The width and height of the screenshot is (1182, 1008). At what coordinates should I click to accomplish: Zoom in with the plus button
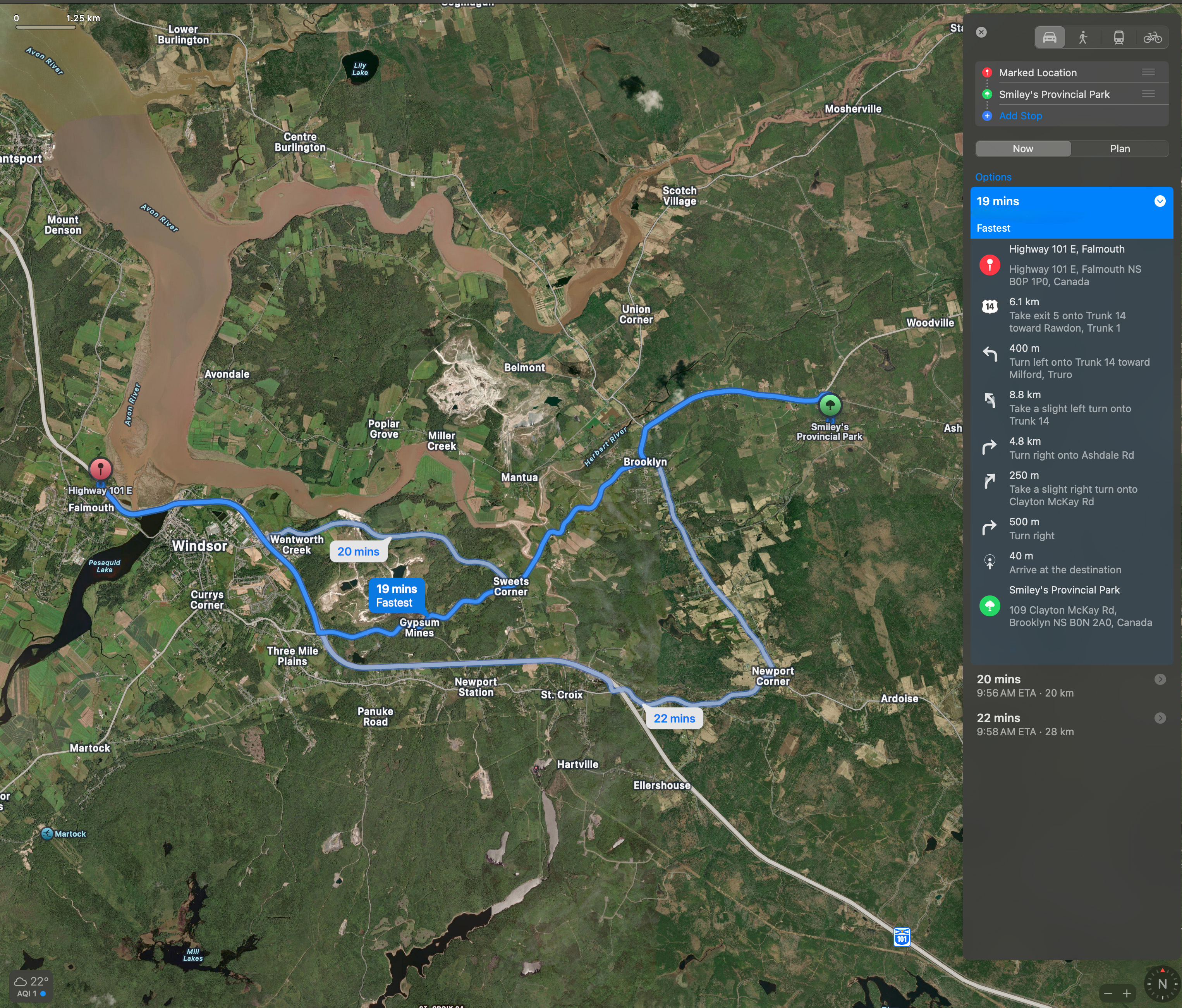1127,993
